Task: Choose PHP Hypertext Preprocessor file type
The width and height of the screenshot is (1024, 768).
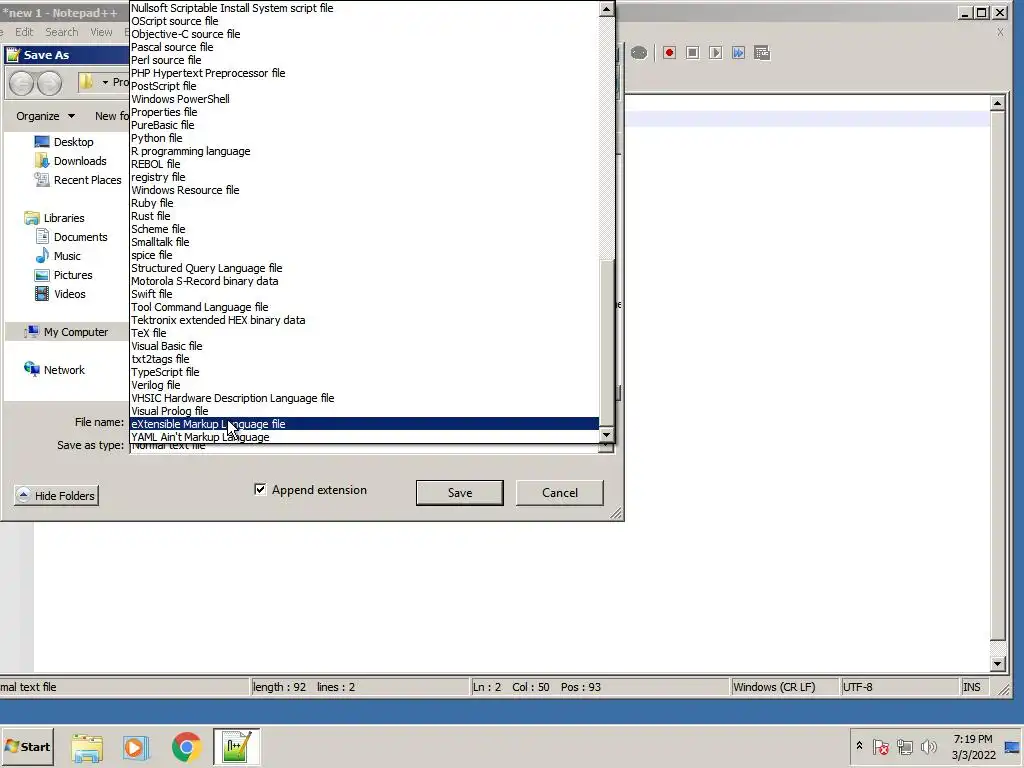Action: click(364, 72)
